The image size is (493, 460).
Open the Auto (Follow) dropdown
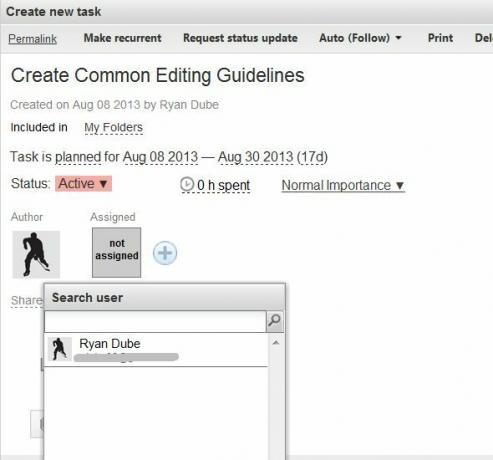(x=360, y=38)
